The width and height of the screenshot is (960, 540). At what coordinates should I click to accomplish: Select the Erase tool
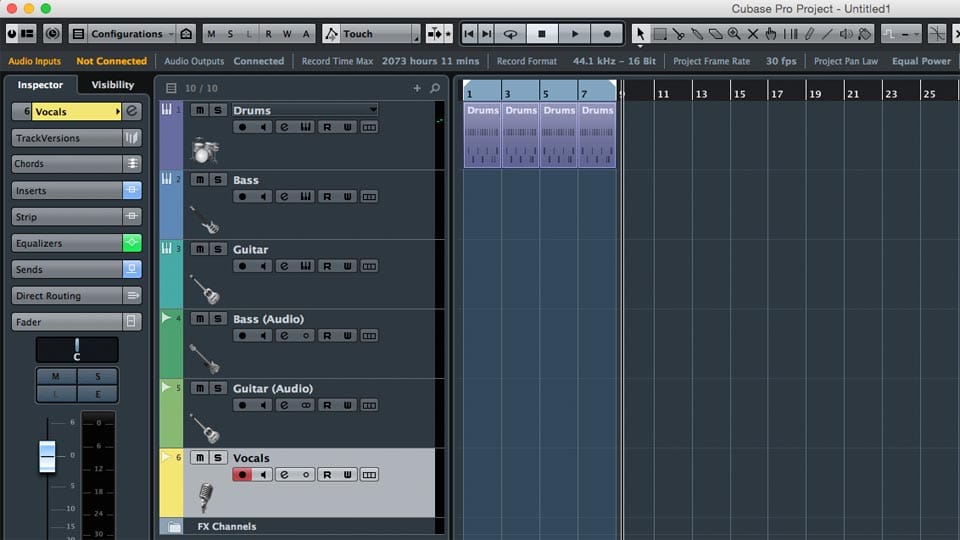(x=715, y=34)
